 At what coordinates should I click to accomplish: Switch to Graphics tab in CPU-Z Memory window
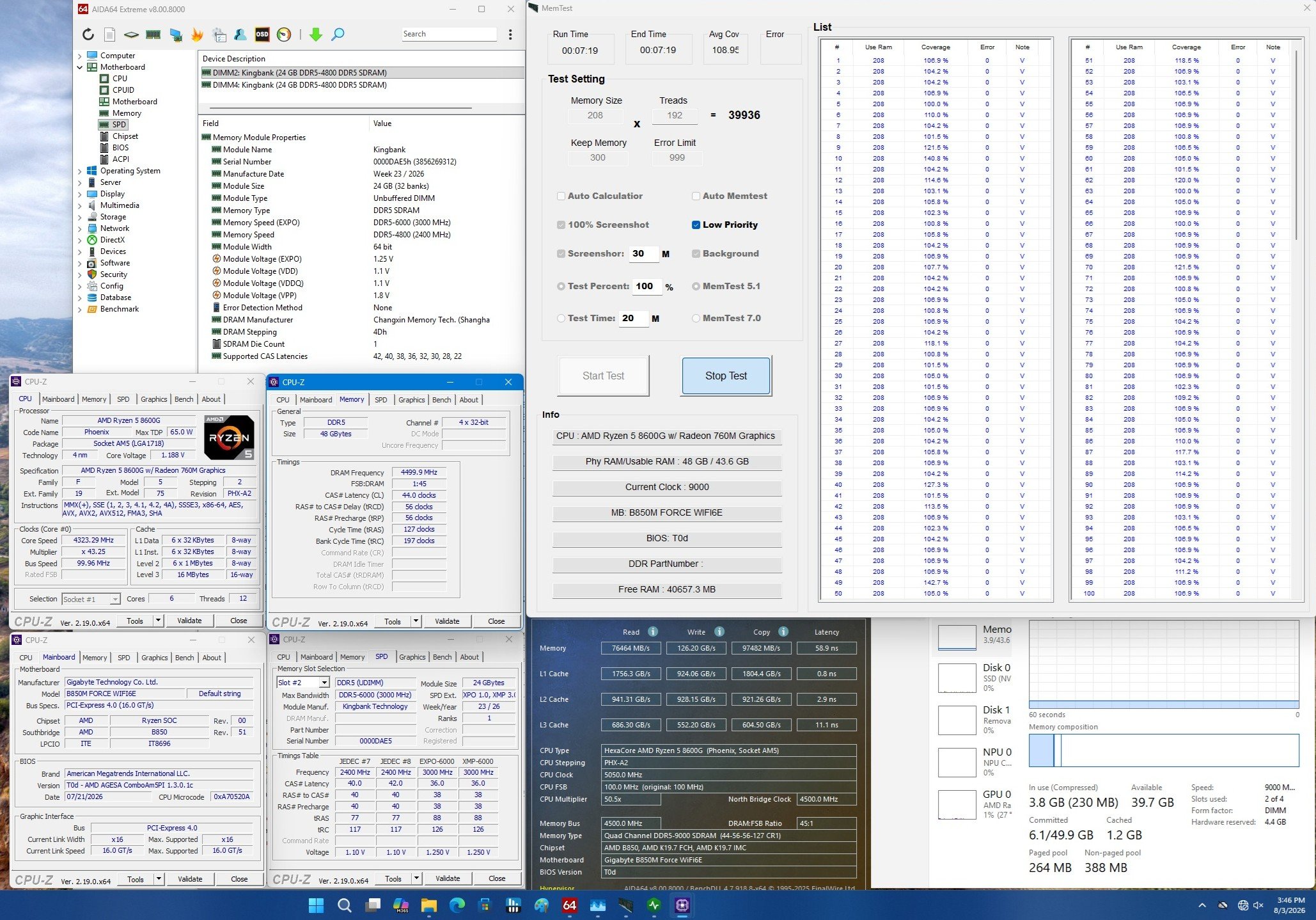point(411,400)
